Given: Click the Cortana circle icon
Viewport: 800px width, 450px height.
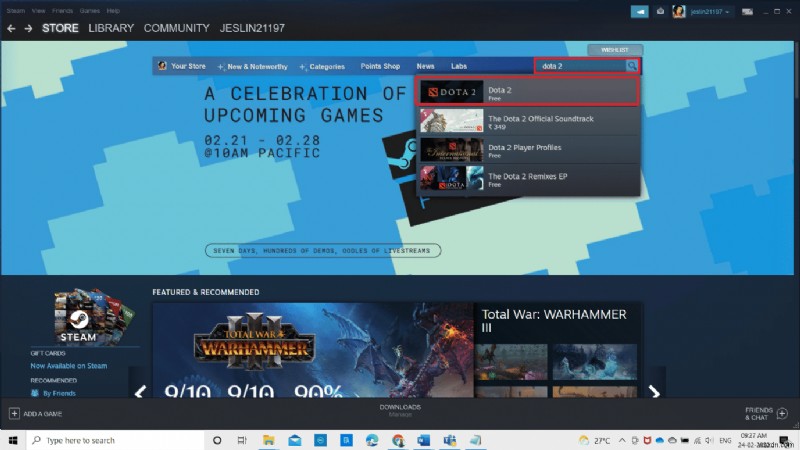Looking at the screenshot, I should (x=217, y=440).
